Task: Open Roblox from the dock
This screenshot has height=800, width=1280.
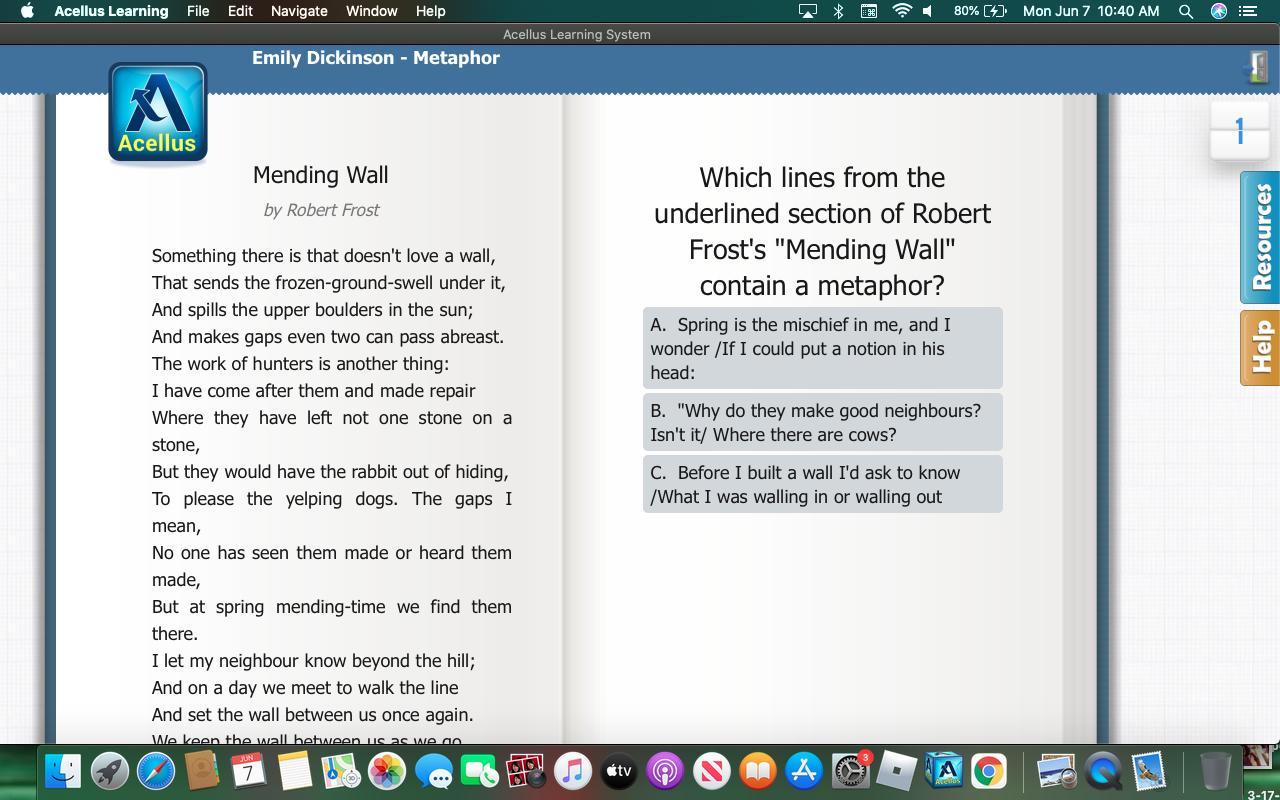Action: (x=897, y=771)
